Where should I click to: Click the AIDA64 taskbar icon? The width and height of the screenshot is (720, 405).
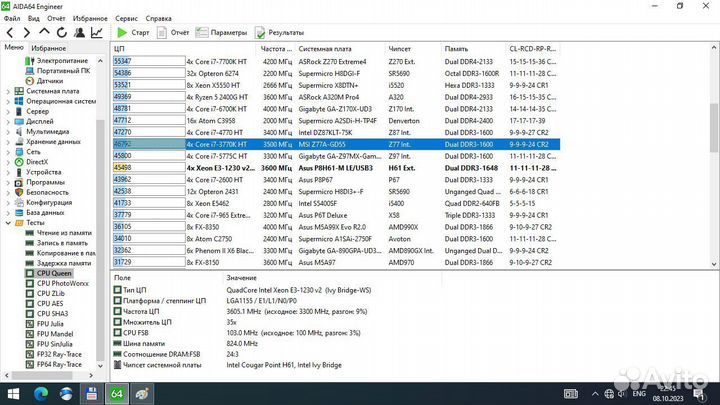click(x=117, y=394)
